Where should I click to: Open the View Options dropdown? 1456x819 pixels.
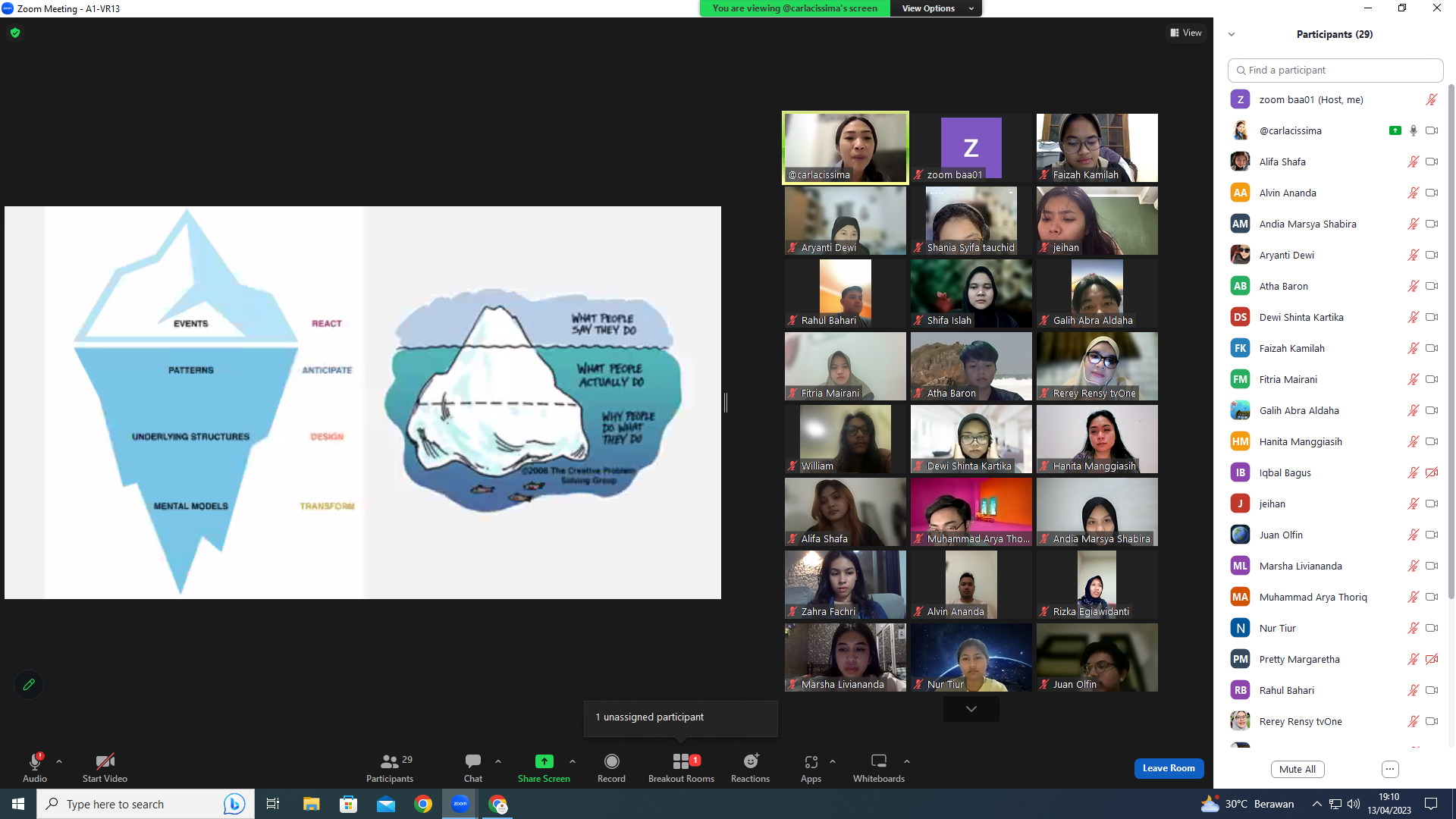(x=937, y=8)
